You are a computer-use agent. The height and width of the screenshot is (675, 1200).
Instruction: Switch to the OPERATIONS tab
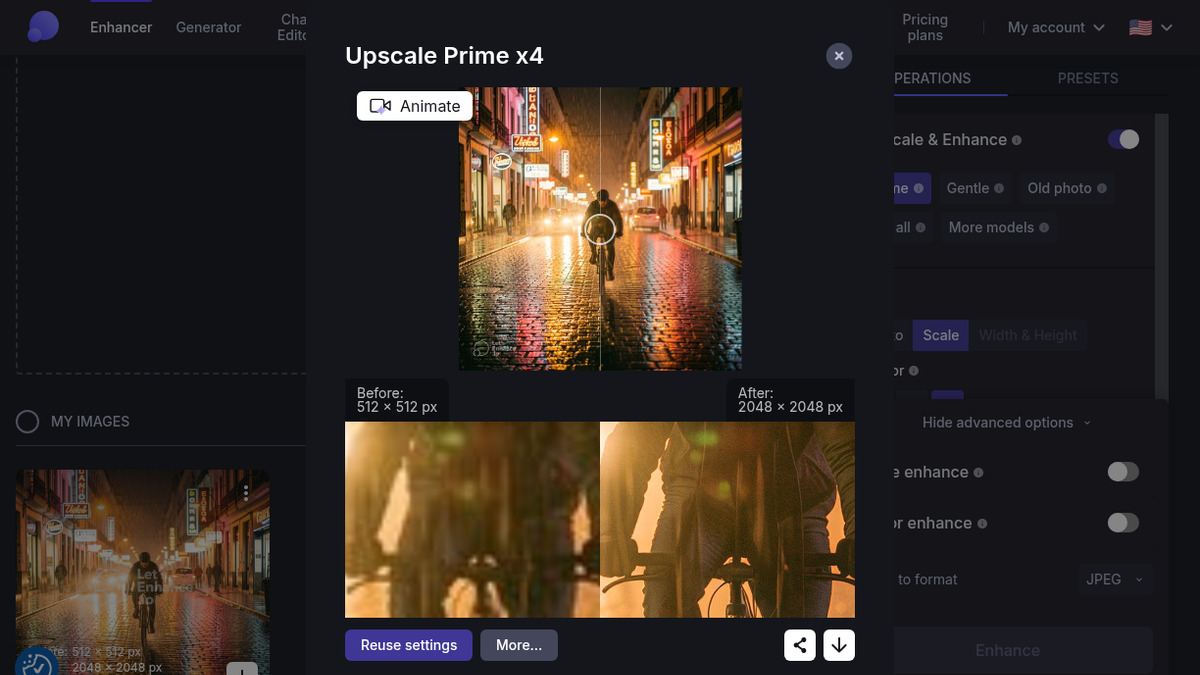click(x=932, y=78)
